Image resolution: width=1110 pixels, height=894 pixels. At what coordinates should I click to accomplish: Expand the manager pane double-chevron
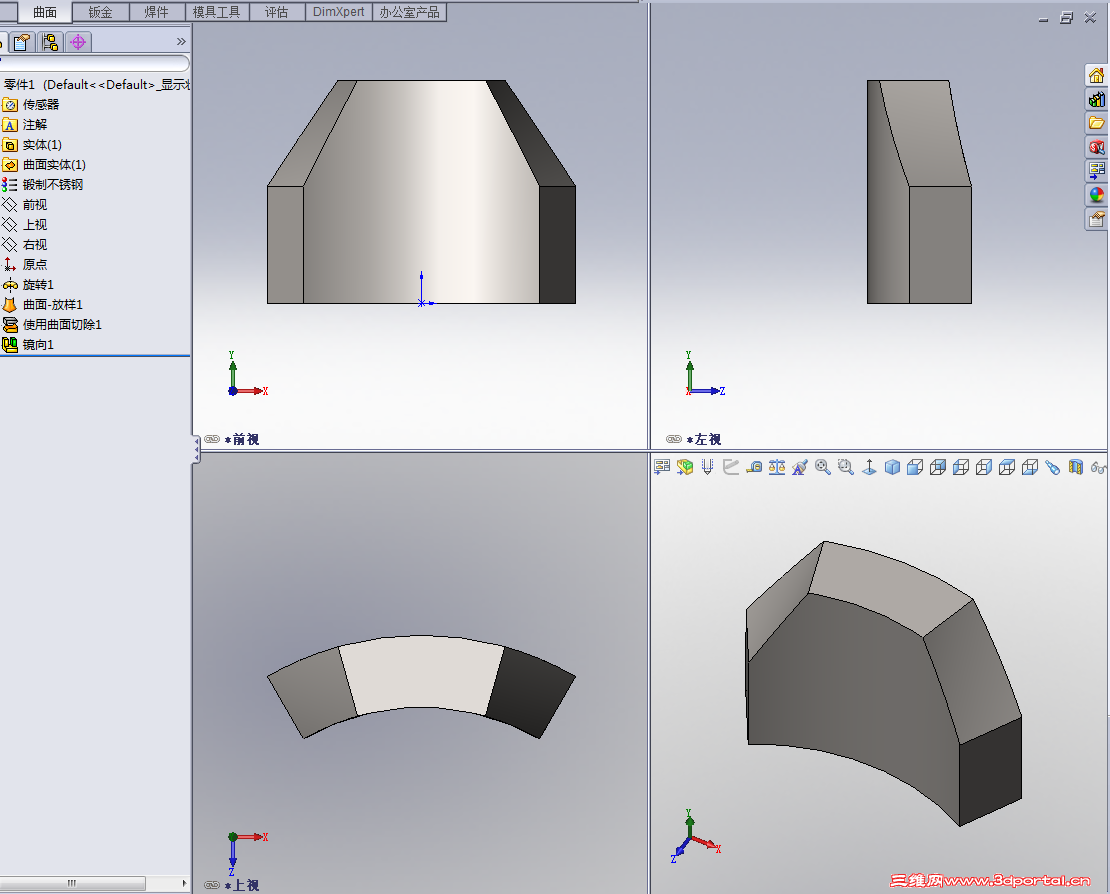[x=181, y=42]
